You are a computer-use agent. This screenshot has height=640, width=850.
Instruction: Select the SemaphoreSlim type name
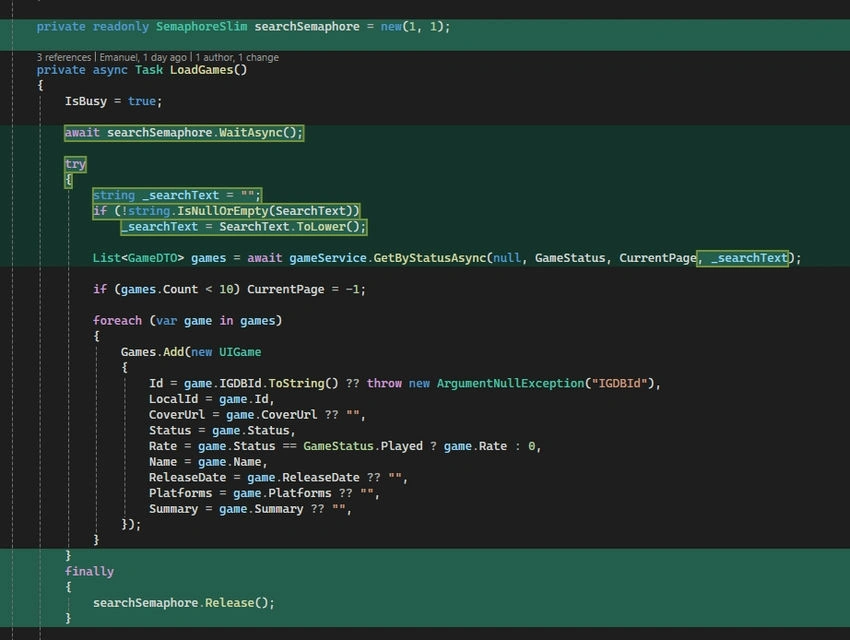point(202,27)
